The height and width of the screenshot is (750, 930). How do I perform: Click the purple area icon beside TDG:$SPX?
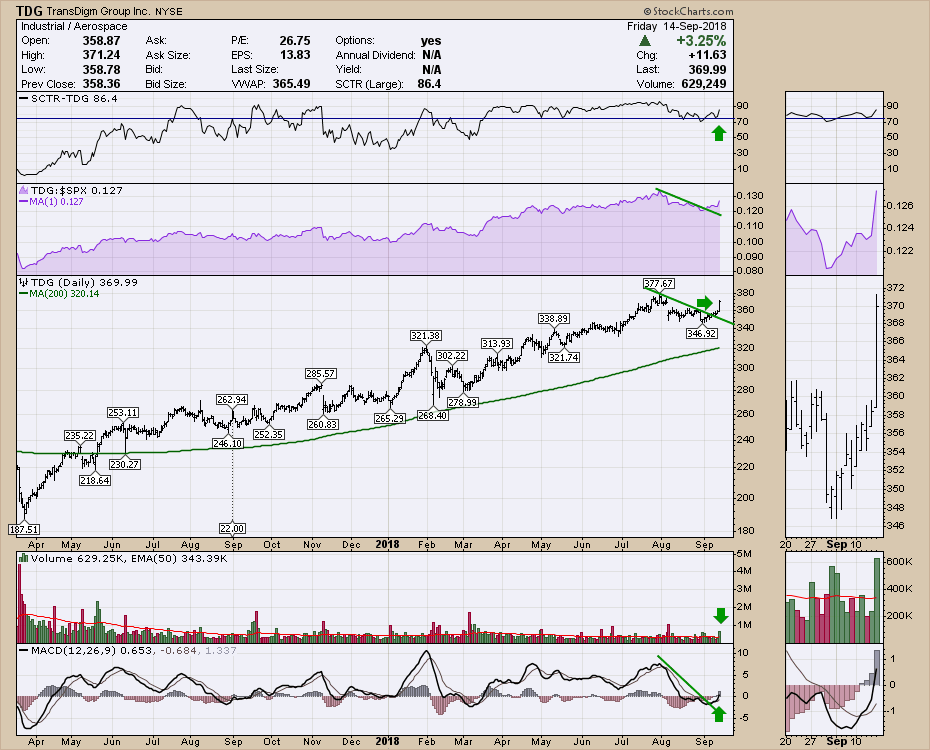point(24,190)
